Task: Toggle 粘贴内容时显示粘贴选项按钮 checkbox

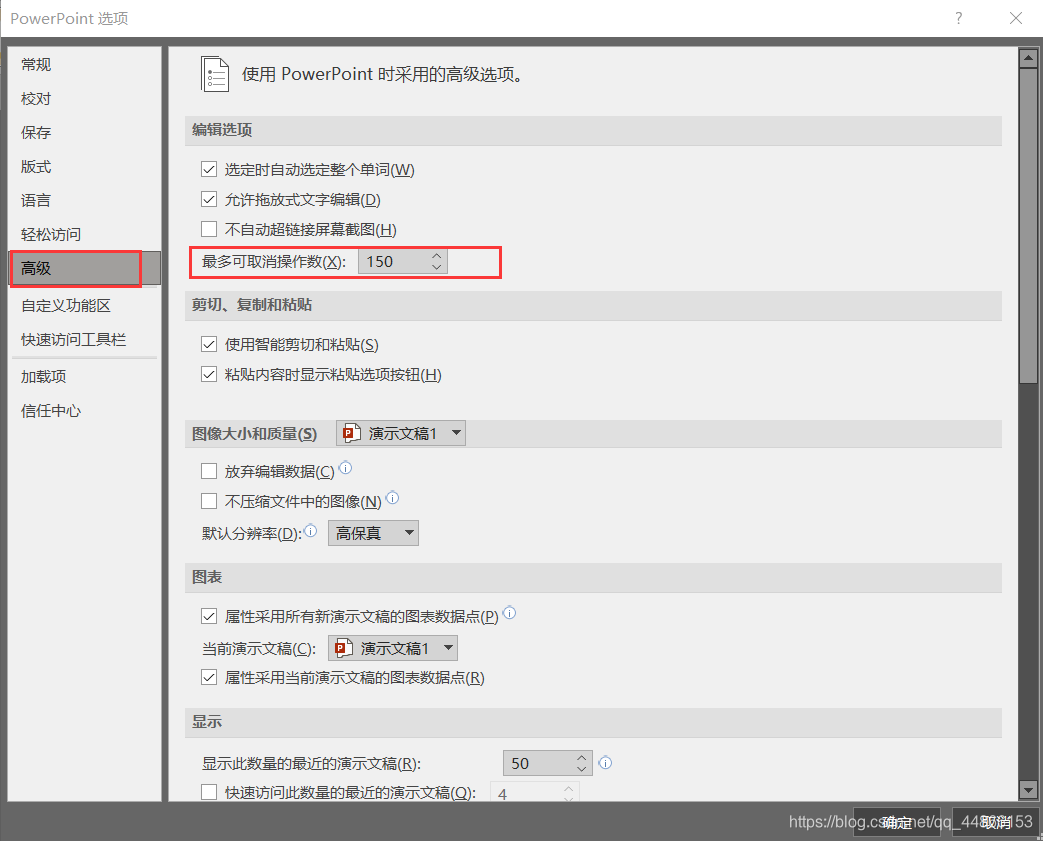Action: (209, 374)
